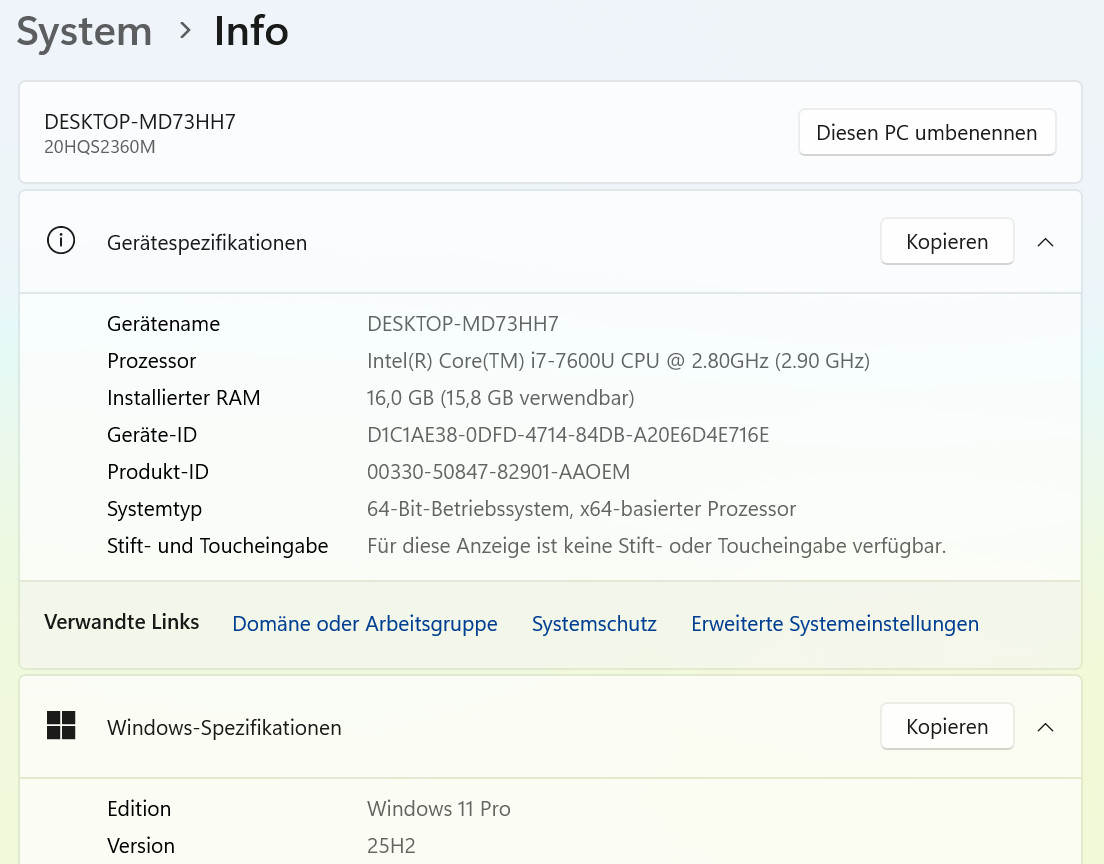Click the Gerätespezifikationen section header text
Image resolution: width=1104 pixels, height=864 pixels.
pos(207,243)
